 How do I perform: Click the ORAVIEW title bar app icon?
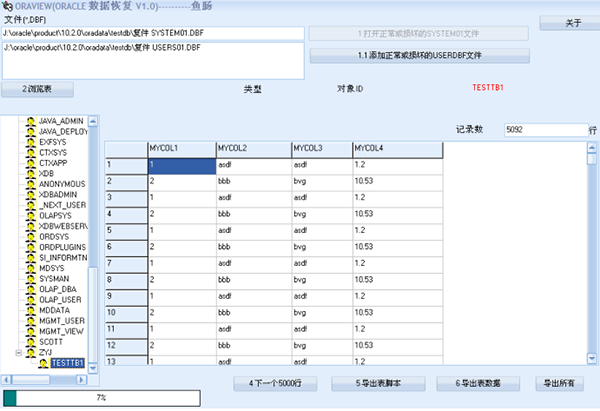7,7
